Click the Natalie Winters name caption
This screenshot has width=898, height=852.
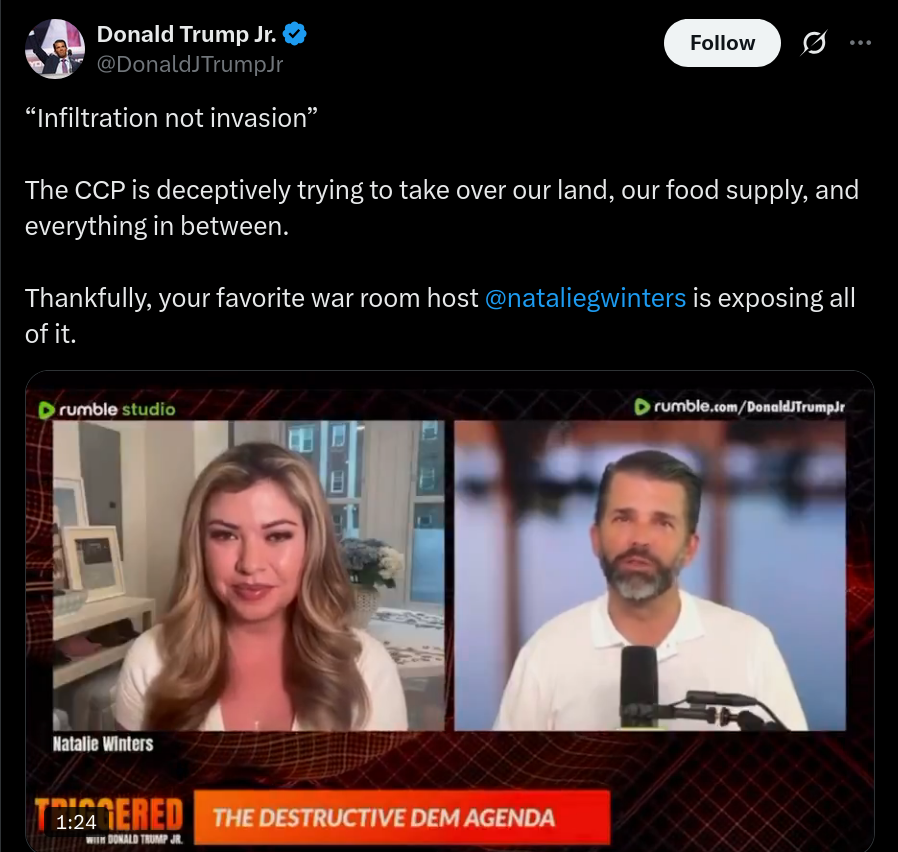coord(103,744)
